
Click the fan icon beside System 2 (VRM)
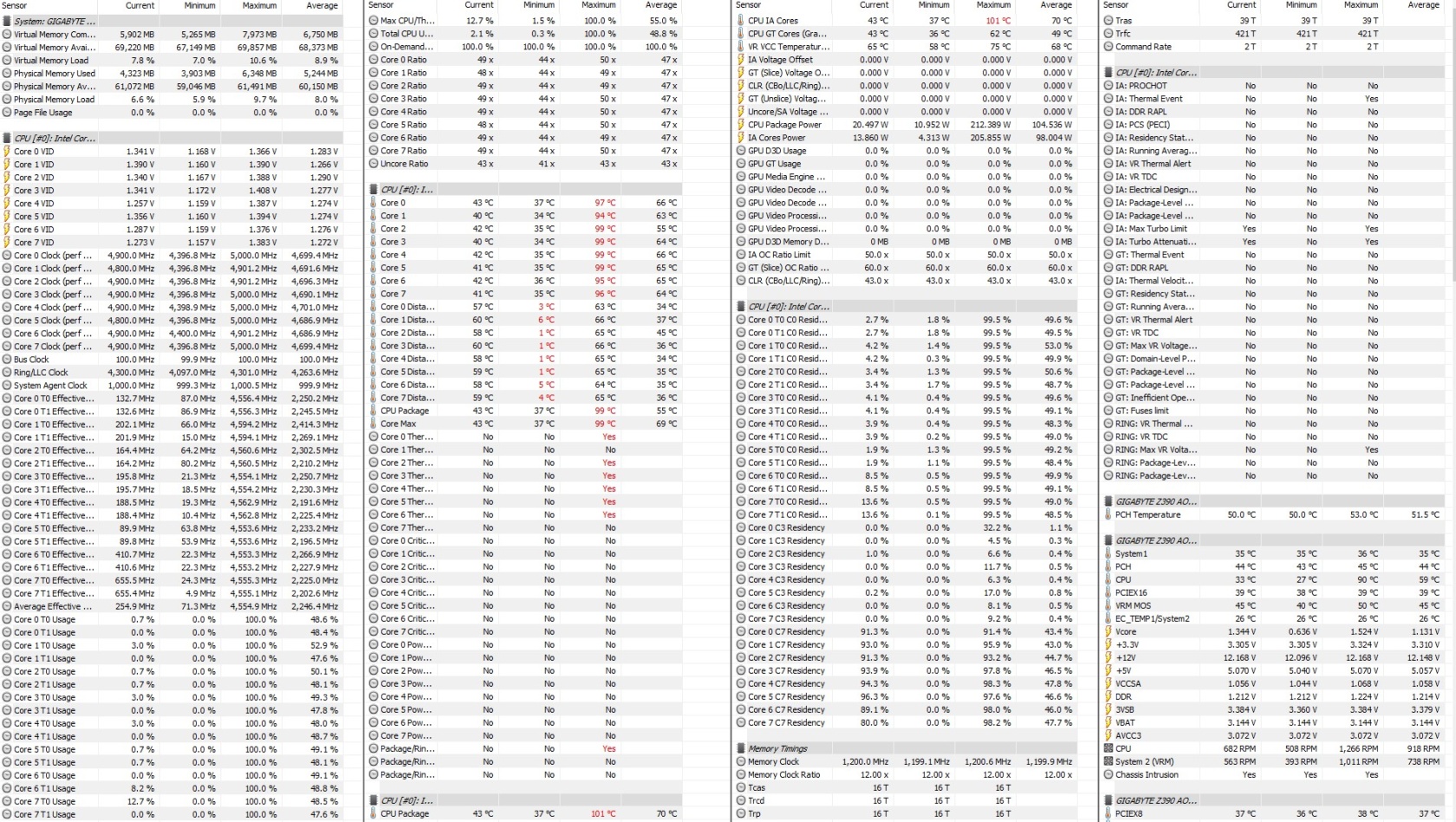pyautogui.click(x=1108, y=761)
